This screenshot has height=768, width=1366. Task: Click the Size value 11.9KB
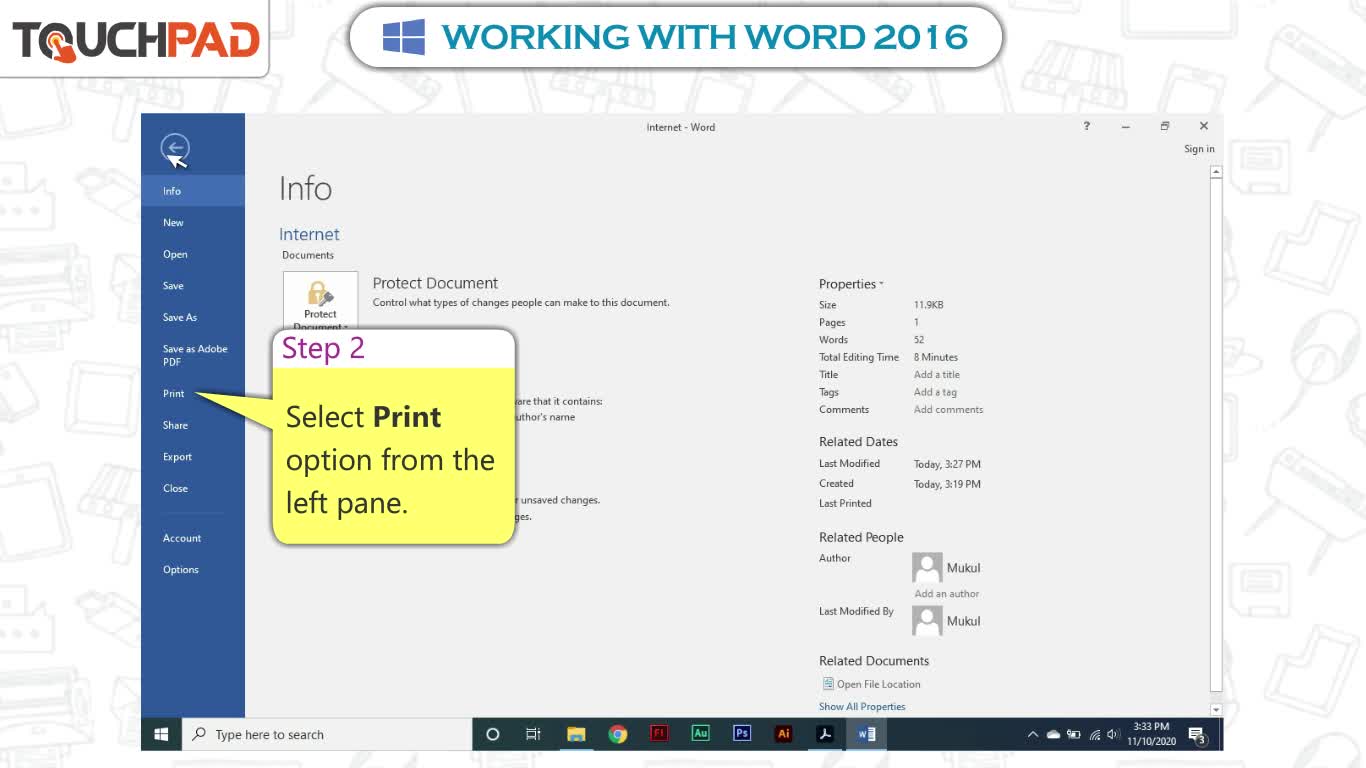point(928,305)
